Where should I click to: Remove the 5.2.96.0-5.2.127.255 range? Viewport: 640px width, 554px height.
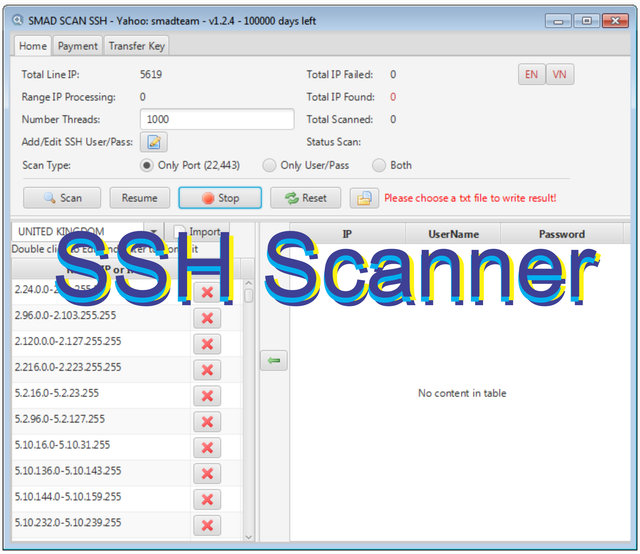[207, 422]
